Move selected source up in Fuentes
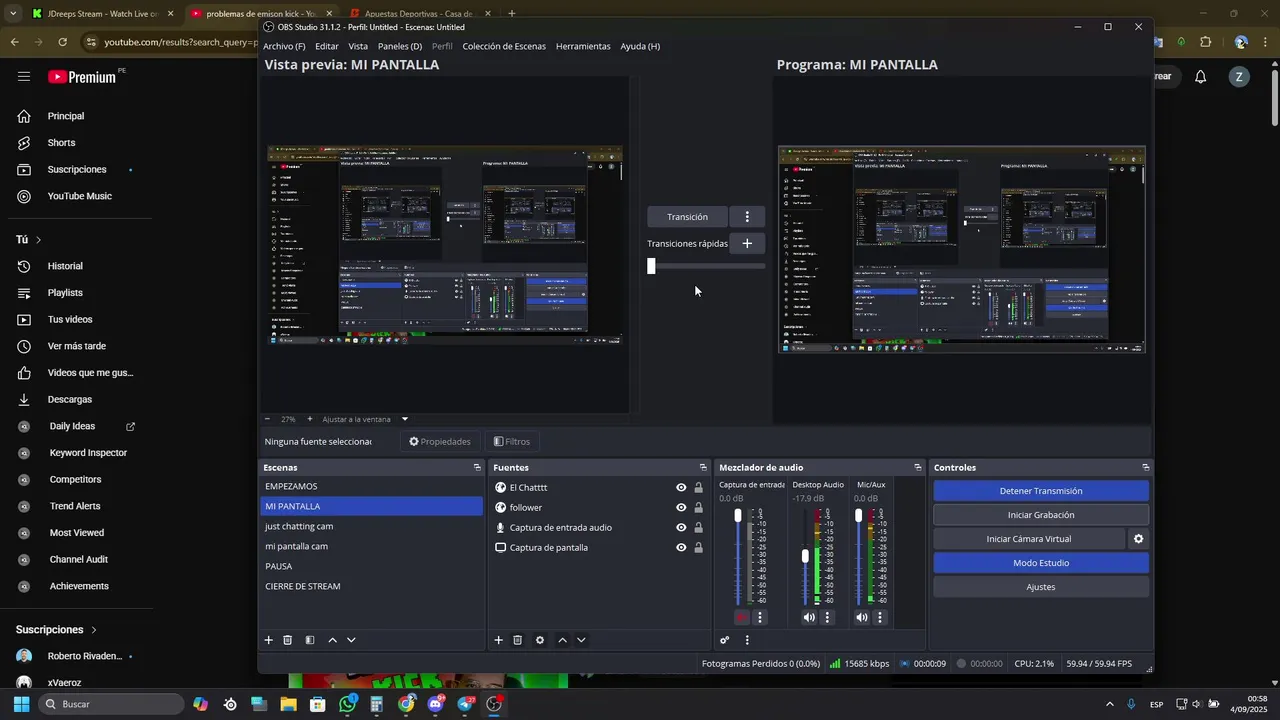Viewport: 1280px width, 720px height. [x=562, y=640]
